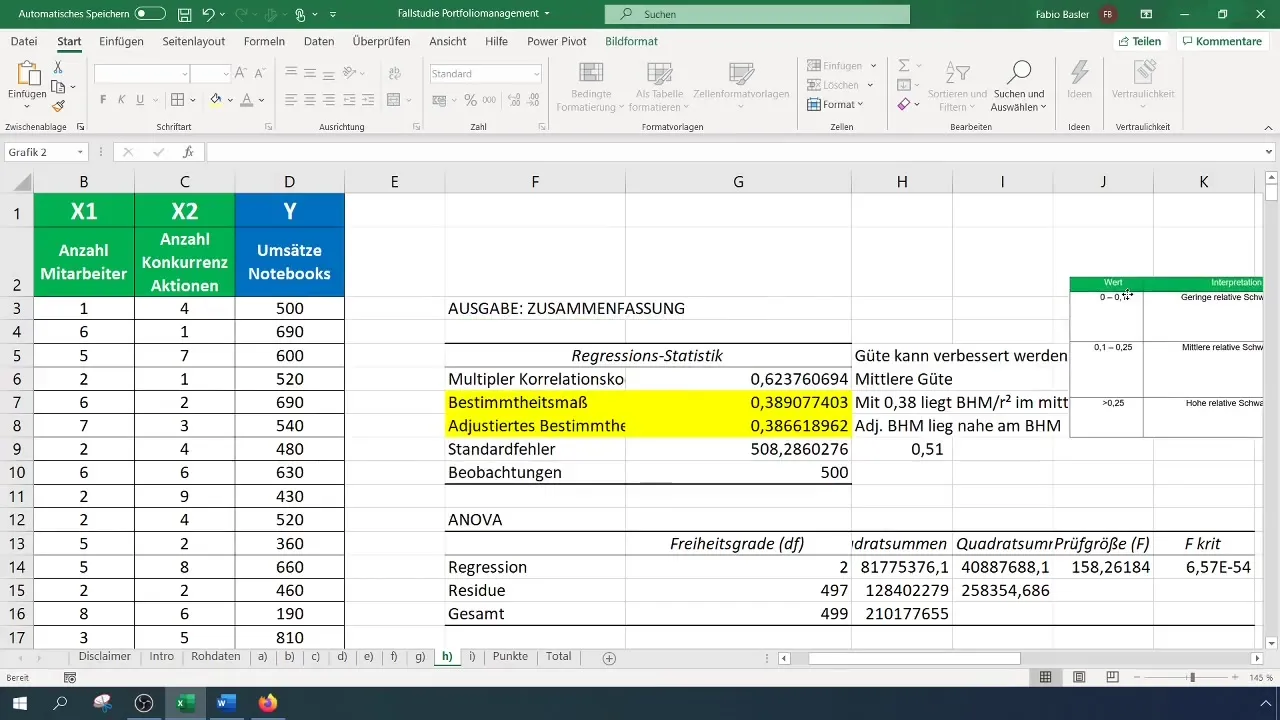The width and height of the screenshot is (1280, 720).
Task: Toggle the wrap text button
Action: click(393, 73)
